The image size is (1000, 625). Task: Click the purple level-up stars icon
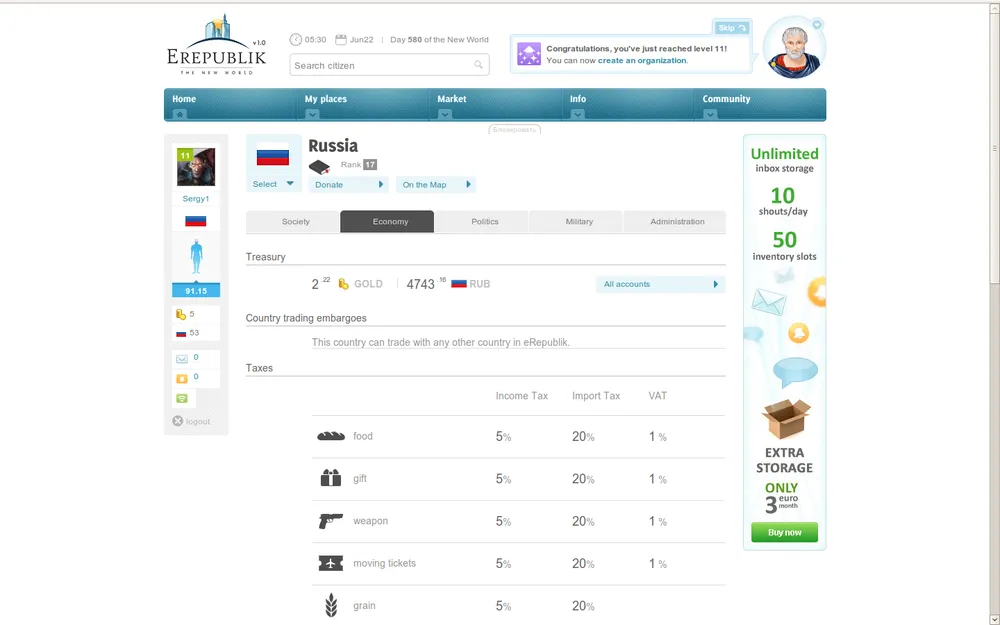529,54
